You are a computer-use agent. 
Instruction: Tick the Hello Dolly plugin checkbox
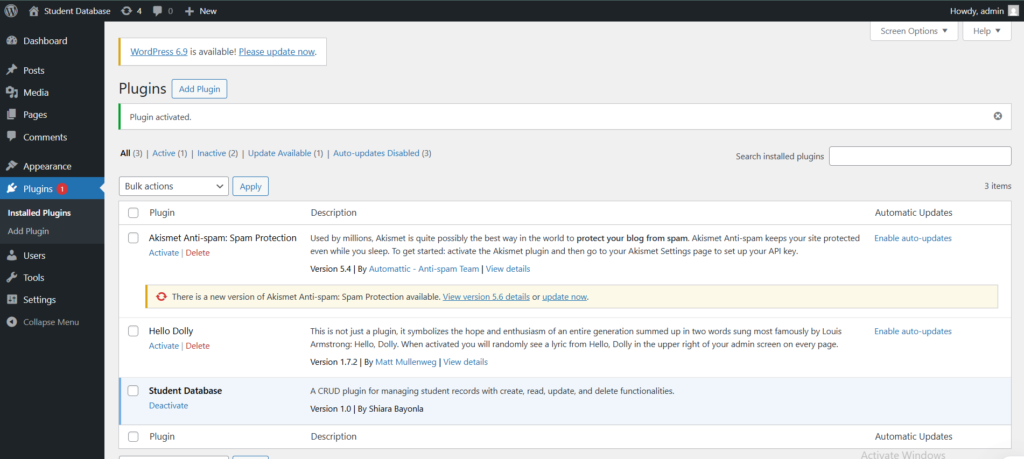click(133, 330)
